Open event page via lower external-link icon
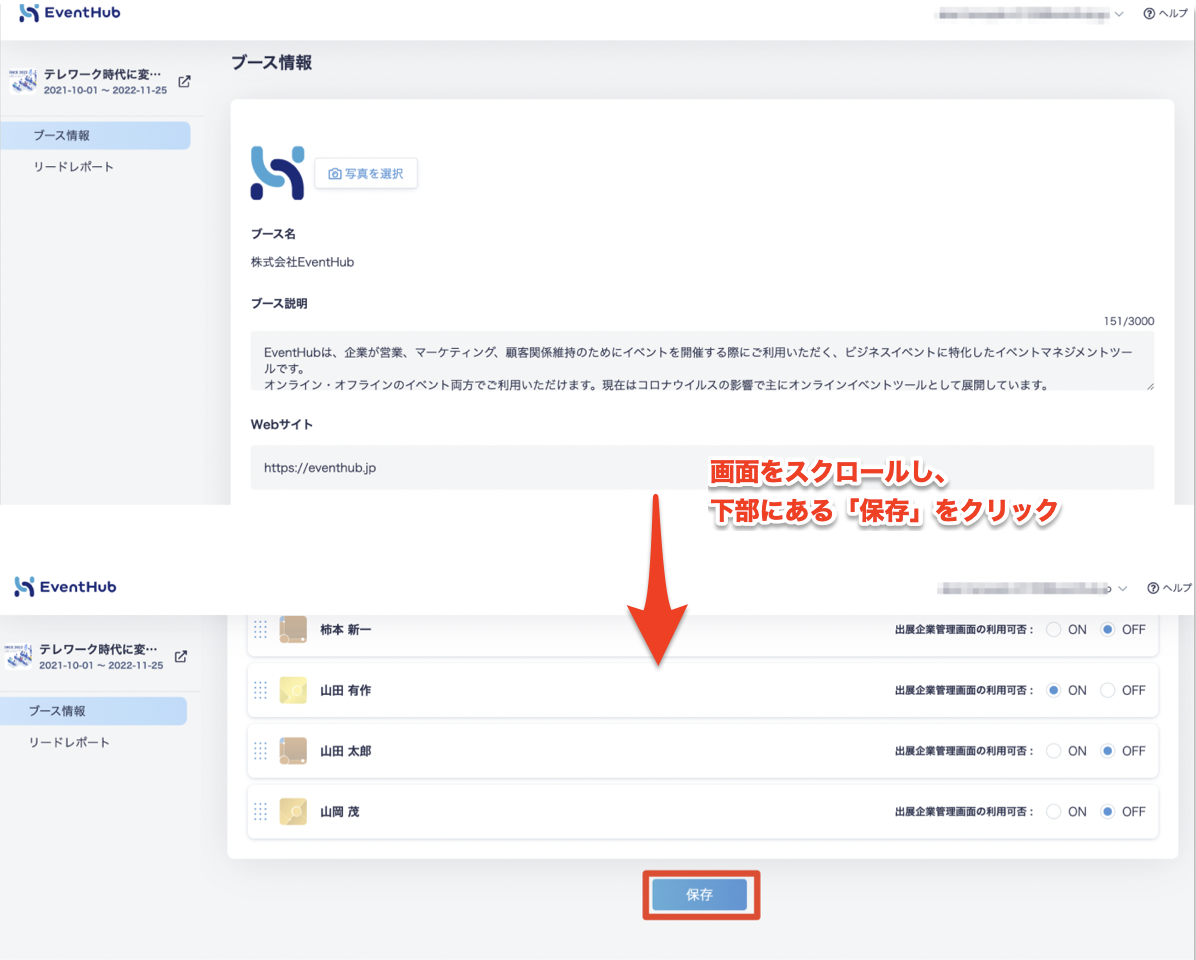The height and width of the screenshot is (960, 1196). [x=181, y=657]
